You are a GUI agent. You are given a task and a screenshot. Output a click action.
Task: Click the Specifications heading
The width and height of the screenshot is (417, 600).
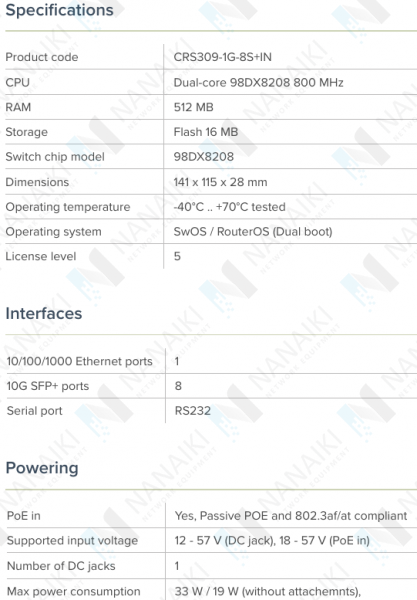click(x=59, y=10)
